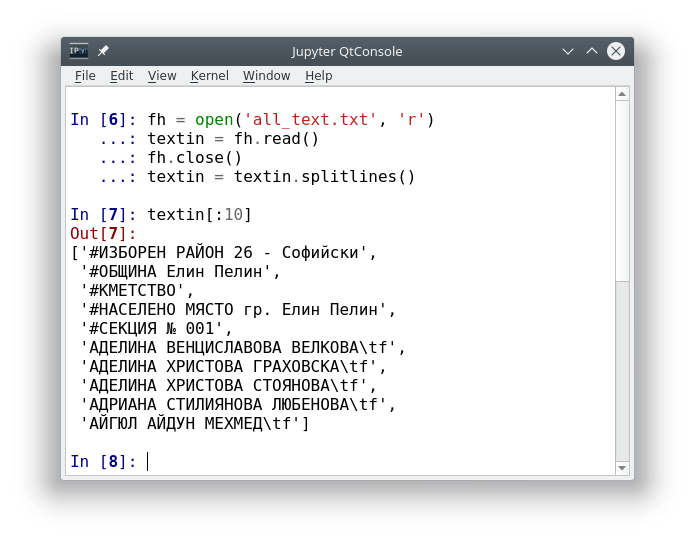
Task: Click the Jupyter QtConsole window title
Action: (347, 51)
